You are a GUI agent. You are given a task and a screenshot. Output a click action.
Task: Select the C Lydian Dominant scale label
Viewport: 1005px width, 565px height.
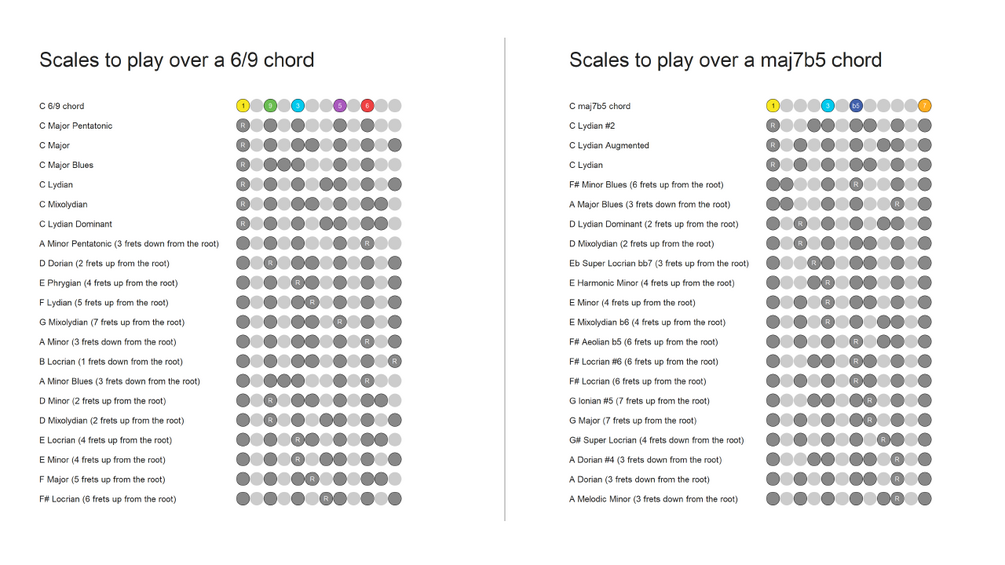click(x=76, y=224)
